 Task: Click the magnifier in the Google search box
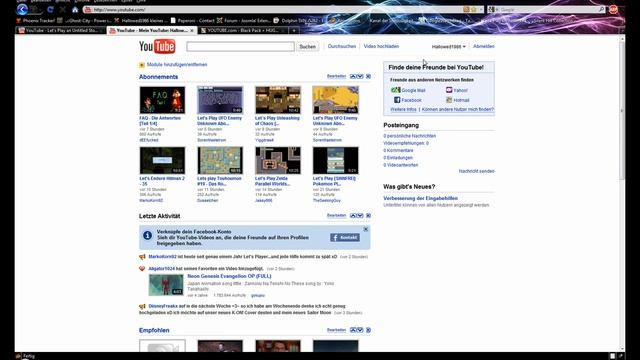click(602, 9)
